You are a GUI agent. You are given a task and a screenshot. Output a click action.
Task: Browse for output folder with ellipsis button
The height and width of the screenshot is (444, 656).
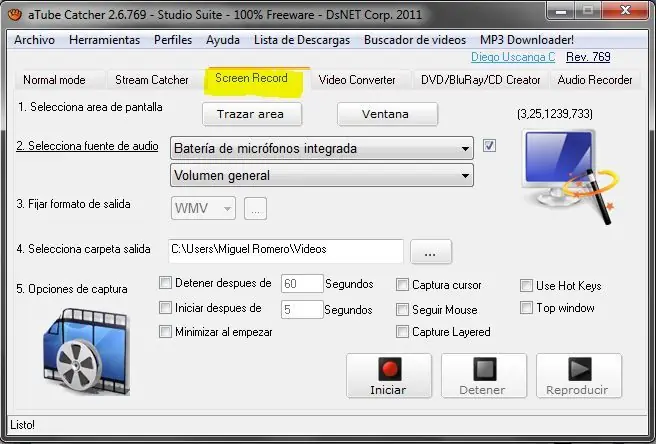click(x=430, y=252)
